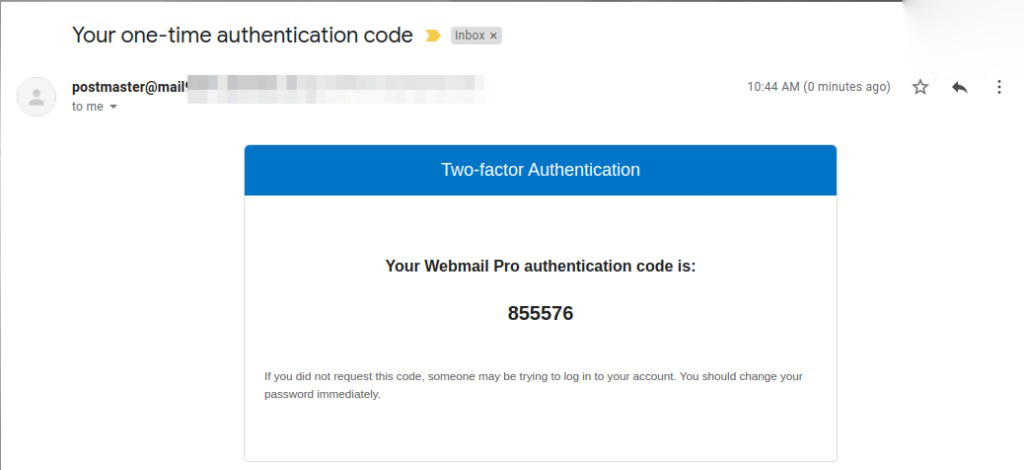This screenshot has width=1024, height=470.
Task: Click the Inbox label chip text
Action: [469, 36]
